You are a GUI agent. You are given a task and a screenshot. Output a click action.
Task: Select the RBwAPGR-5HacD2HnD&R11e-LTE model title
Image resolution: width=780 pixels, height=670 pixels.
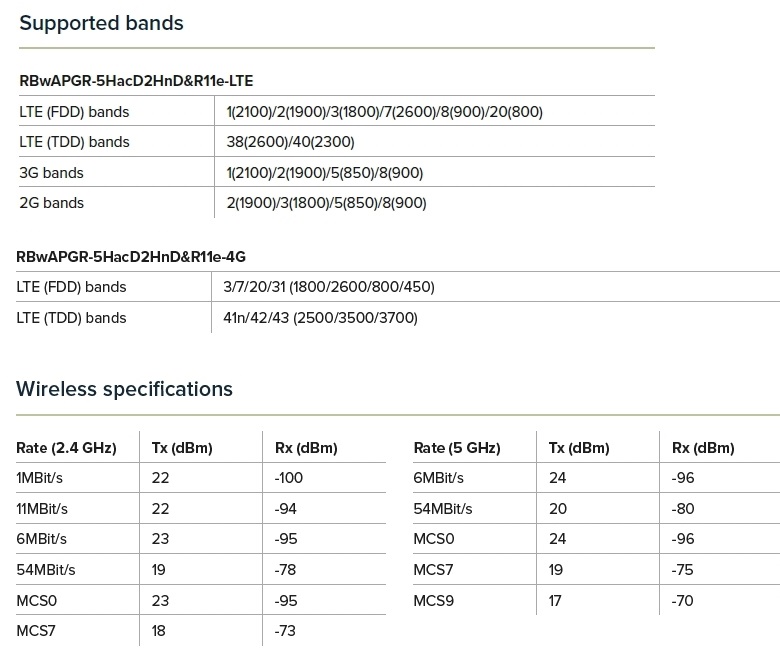point(143,80)
